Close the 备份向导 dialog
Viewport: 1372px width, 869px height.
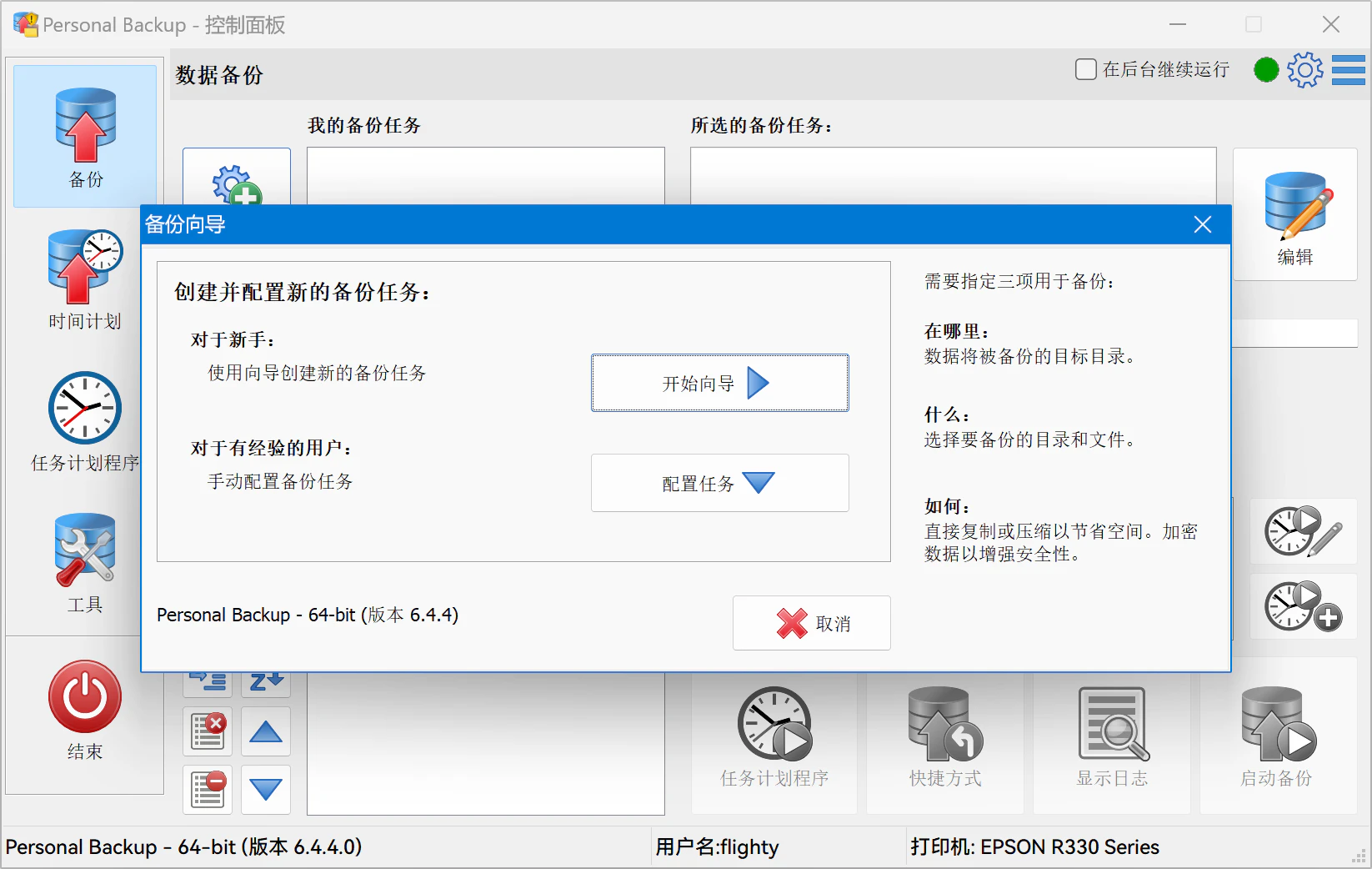(x=1202, y=224)
